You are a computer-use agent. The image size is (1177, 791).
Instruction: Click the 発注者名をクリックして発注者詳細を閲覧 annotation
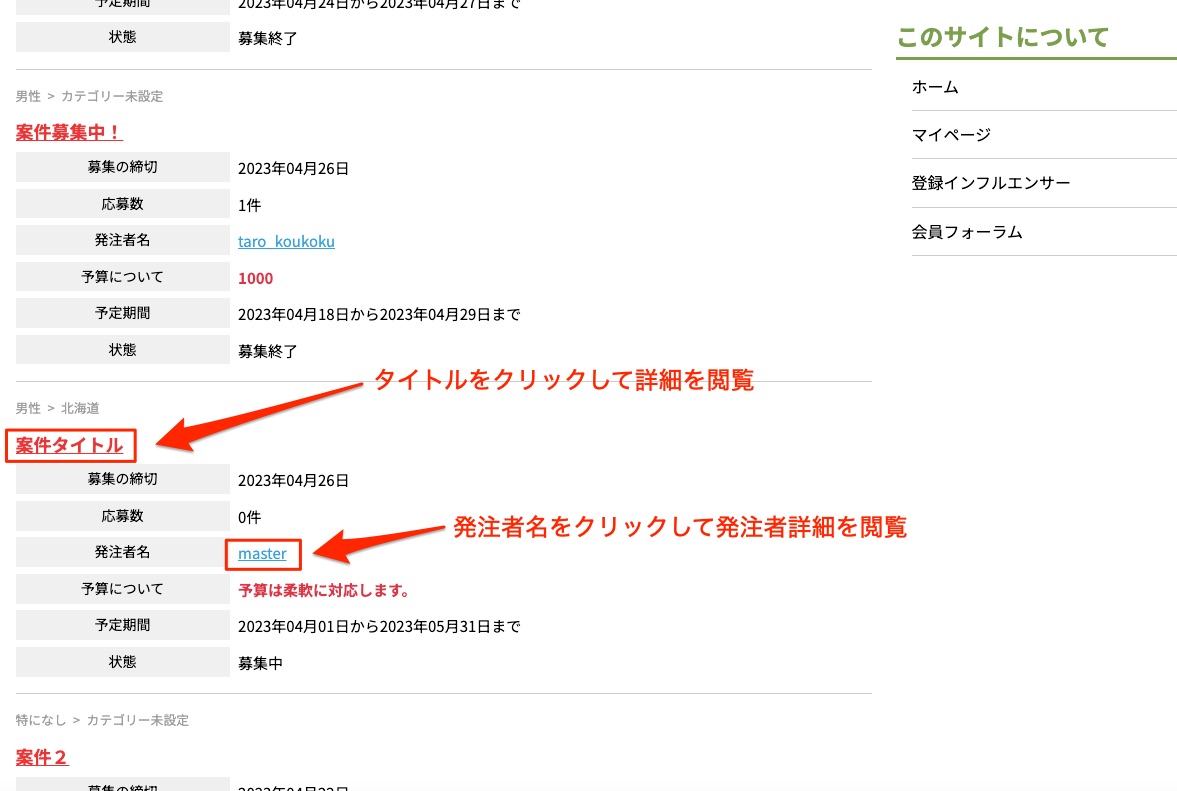[x=680, y=527]
